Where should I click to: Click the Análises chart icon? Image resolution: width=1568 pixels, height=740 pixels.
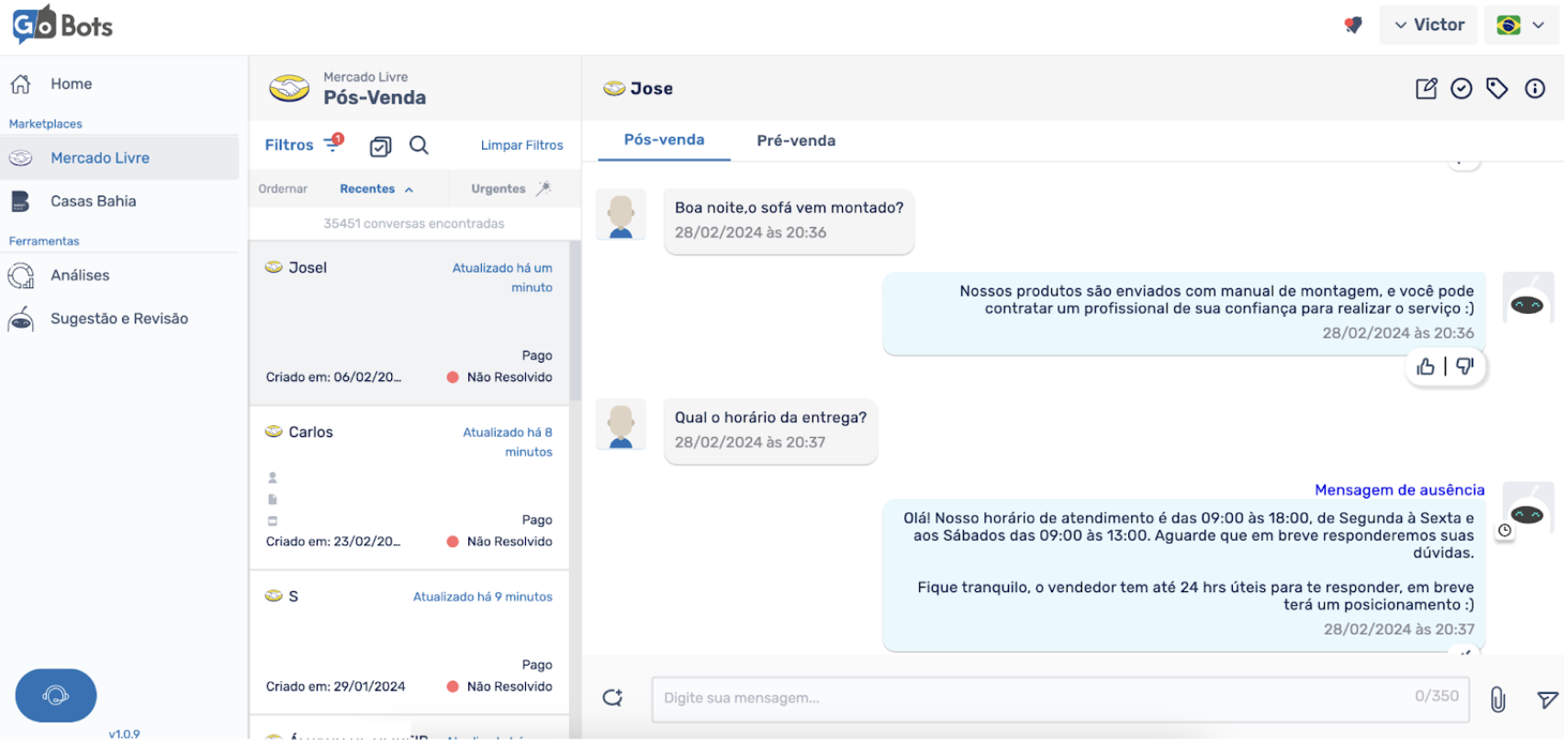pos(20,275)
